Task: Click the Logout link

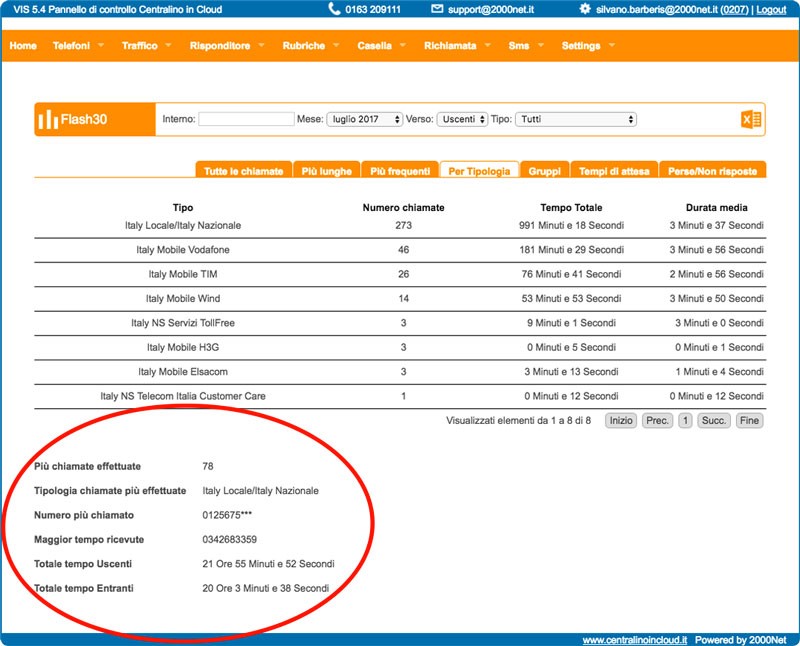Action: 771,9
